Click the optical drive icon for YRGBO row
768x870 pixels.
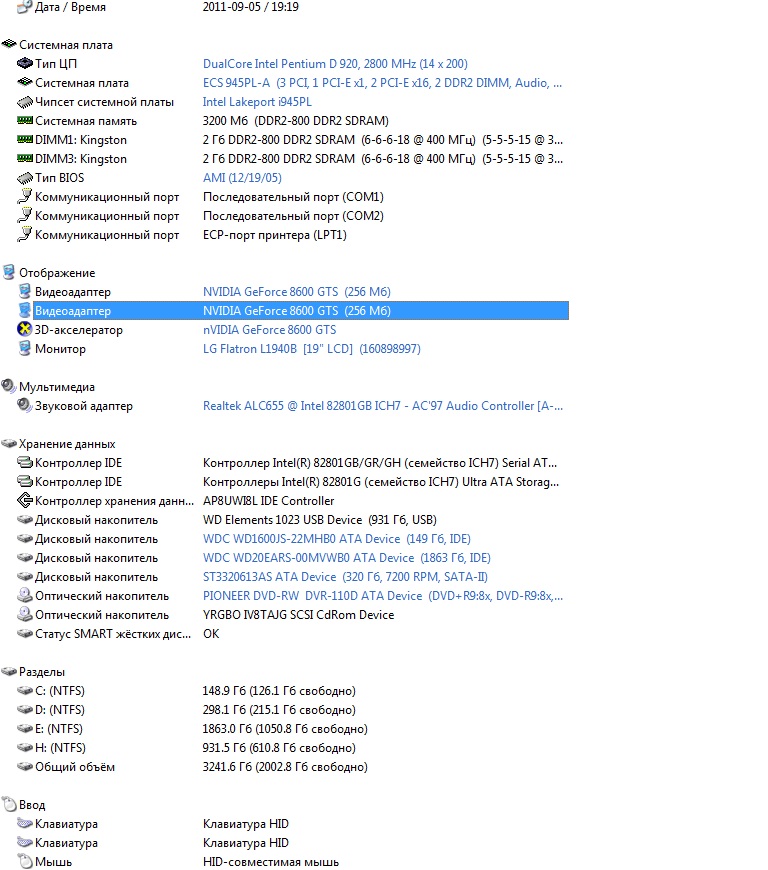pyautogui.click(x=24, y=614)
